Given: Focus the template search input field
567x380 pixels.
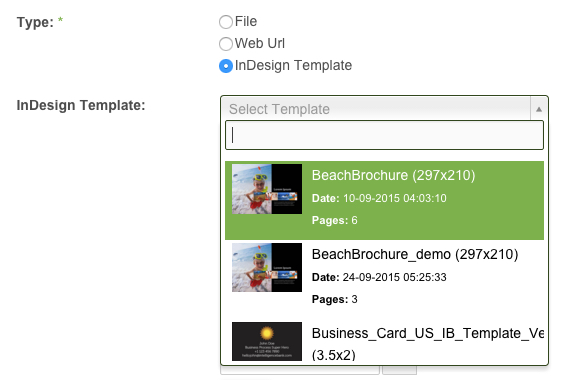Looking at the screenshot, I should point(384,135).
